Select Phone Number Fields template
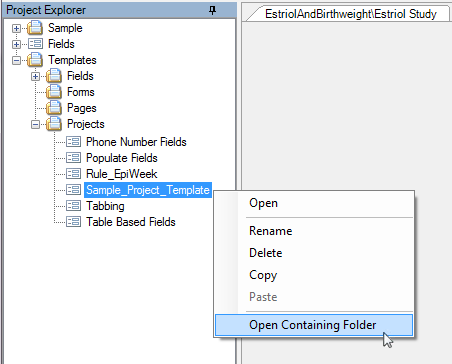Image resolution: width=452 pixels, height=364 pixels. (136, 142)
